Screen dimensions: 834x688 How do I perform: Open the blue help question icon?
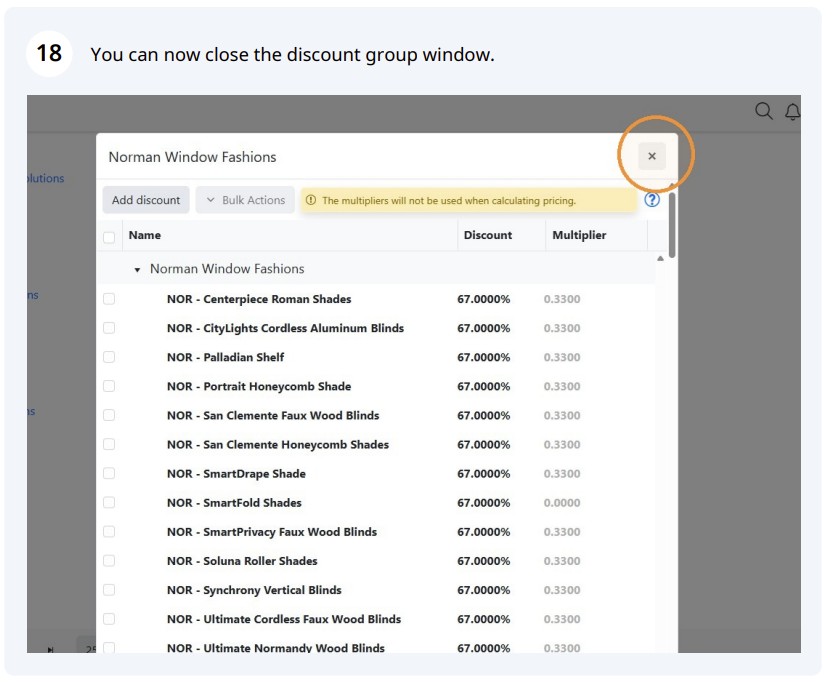point(652,200)
